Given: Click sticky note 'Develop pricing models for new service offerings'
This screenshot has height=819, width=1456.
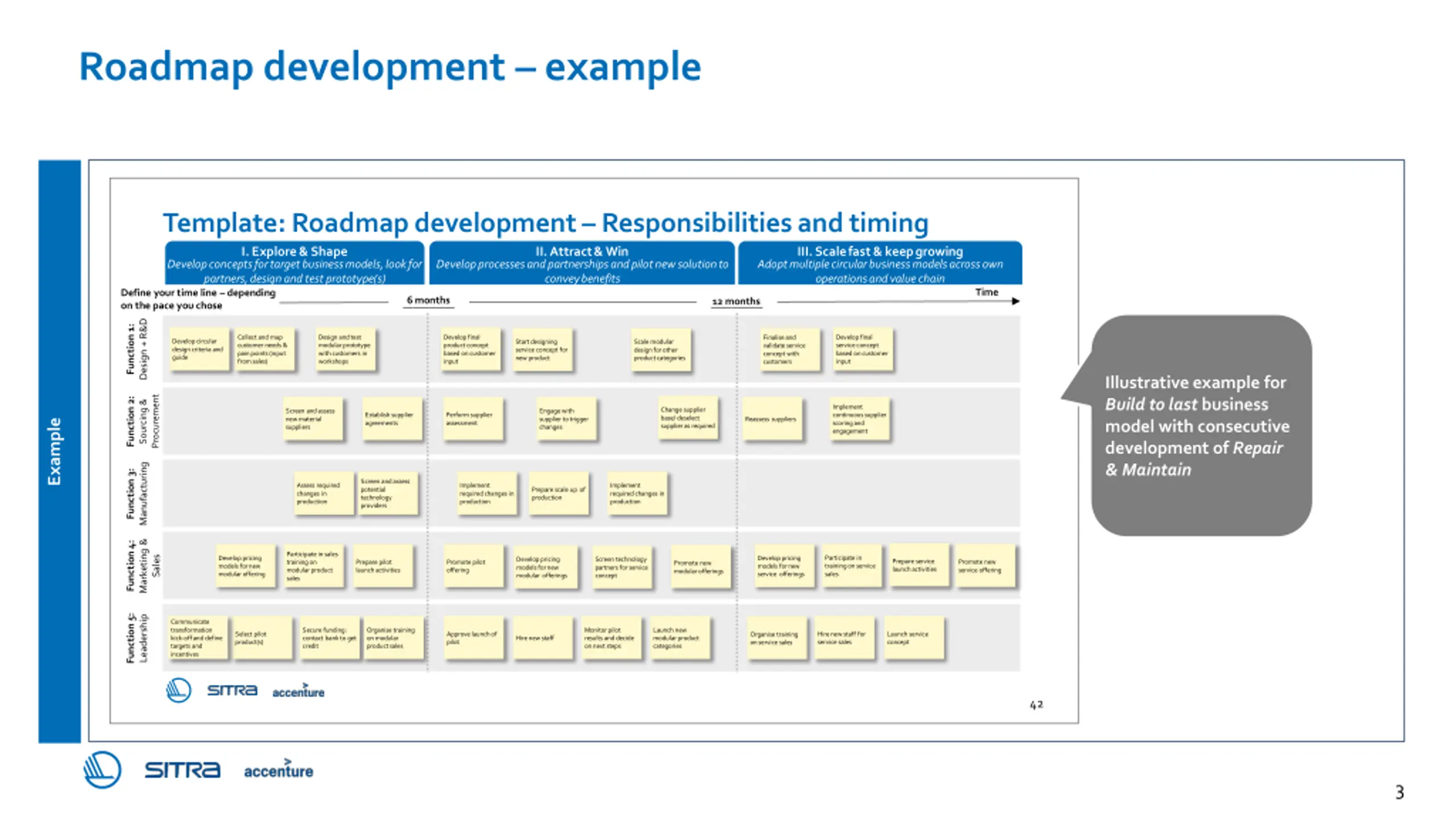Looking at the screenshot, I should pyautogui.click(x=784, y=567).
